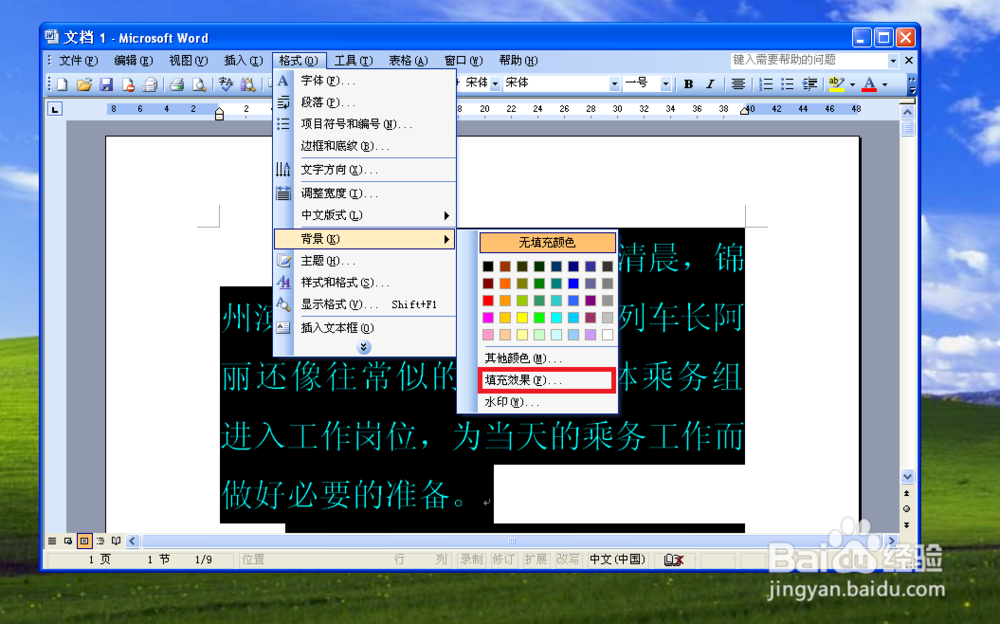Image resolution: width=1000 pixels, height=624 pixels.
Task: Pick the bright yellow color swatch in the palette
Action: tap(522, 318)
